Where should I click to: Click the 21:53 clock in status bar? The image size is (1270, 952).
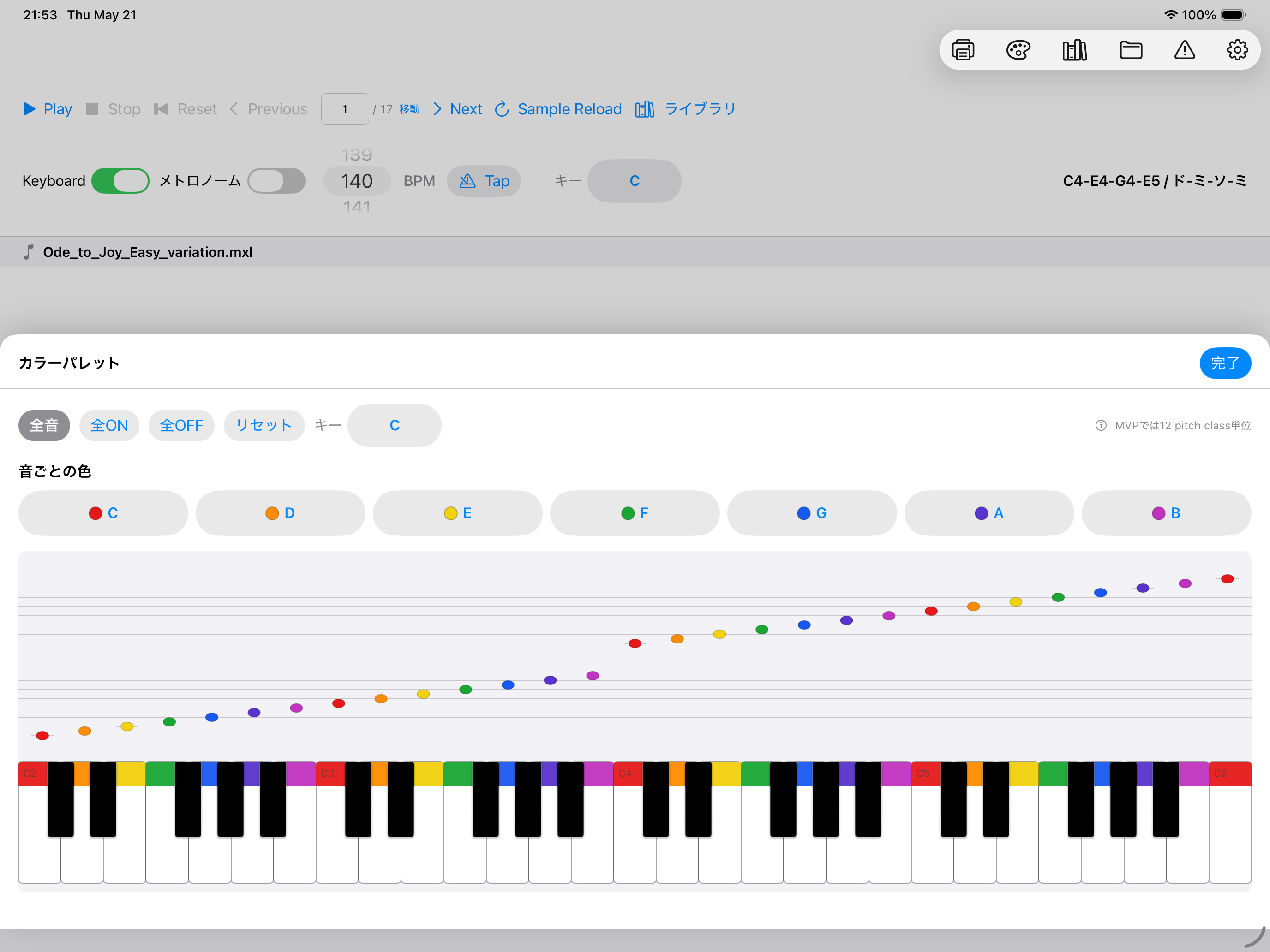pyautogui.click(x=40, y=15)
